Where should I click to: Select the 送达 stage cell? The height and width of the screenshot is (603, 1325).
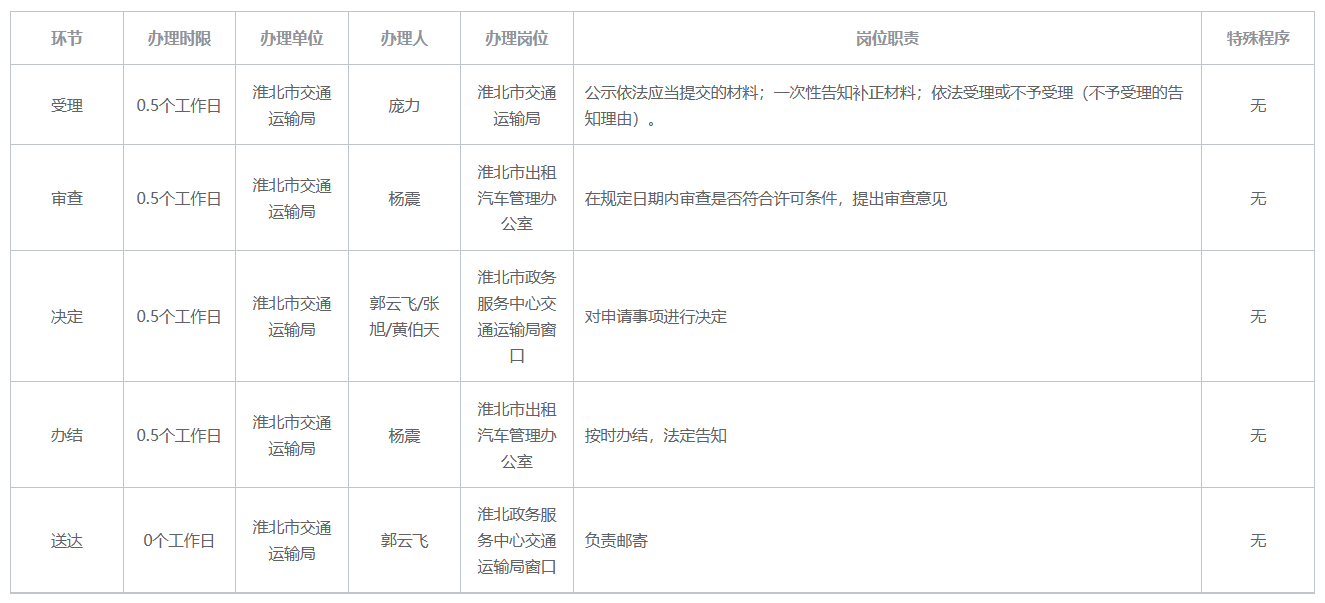pyautogui.click(x=67, y=540)
